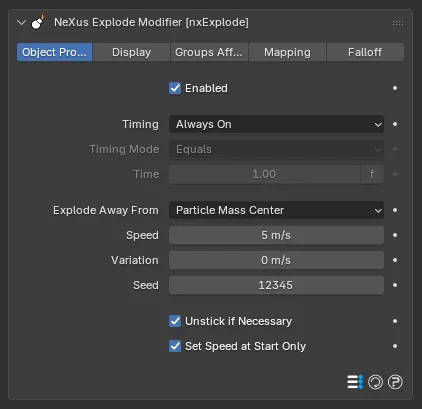The width and height of the screenshot is (422, 409).
Task: Open the Display tab
Action: click(131, 52)
